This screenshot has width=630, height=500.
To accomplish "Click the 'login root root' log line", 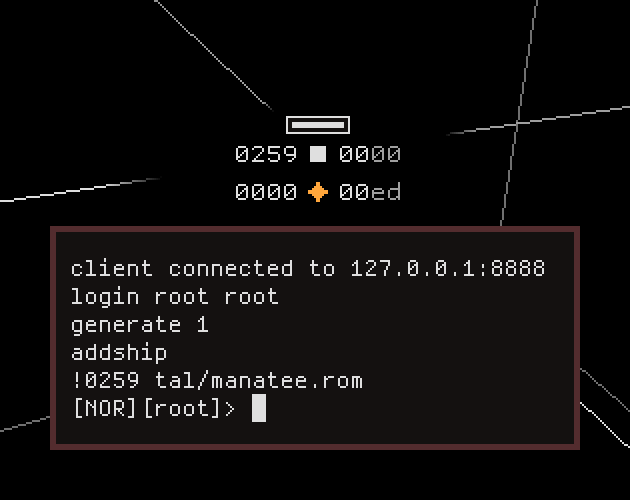I will (x=175, y=297).
